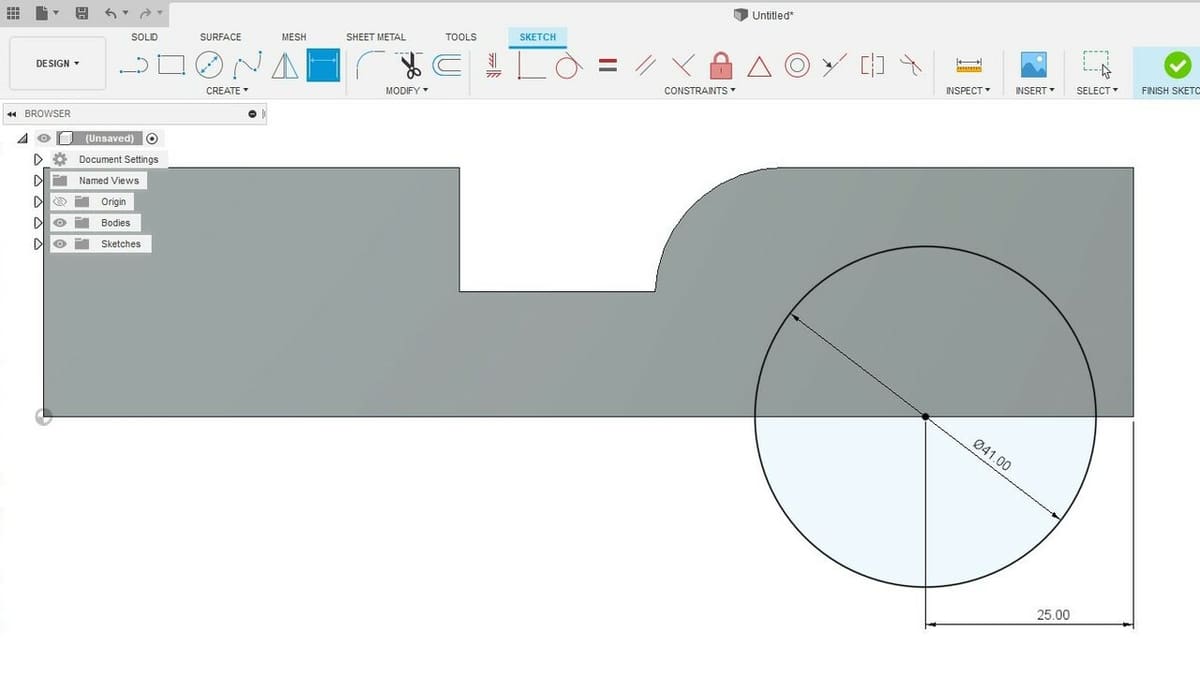
Task: Apply the Midpoint triangle constraint
Action: point(759,67)
